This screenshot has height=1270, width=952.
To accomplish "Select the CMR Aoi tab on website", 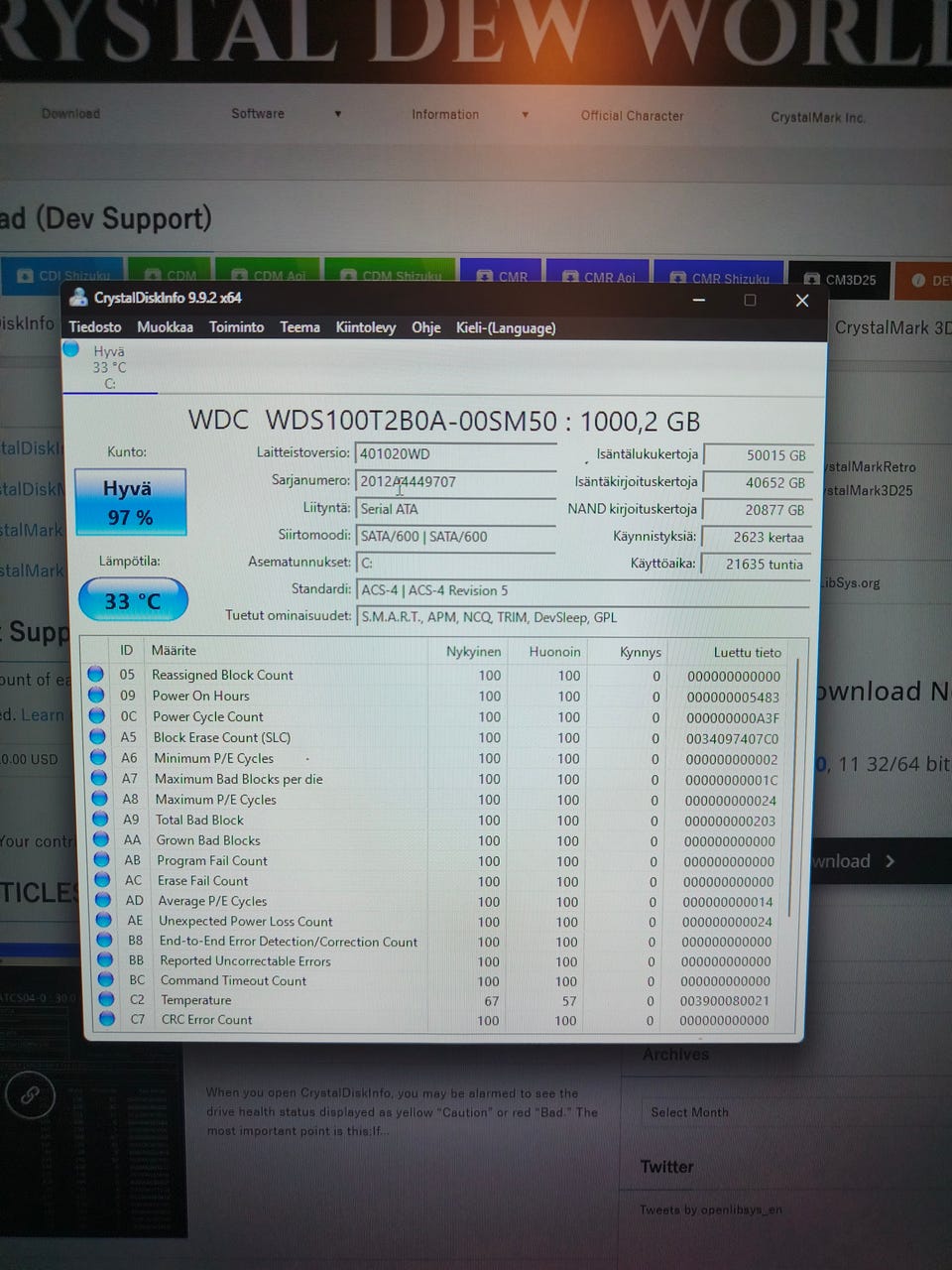I will coord(598,277).
